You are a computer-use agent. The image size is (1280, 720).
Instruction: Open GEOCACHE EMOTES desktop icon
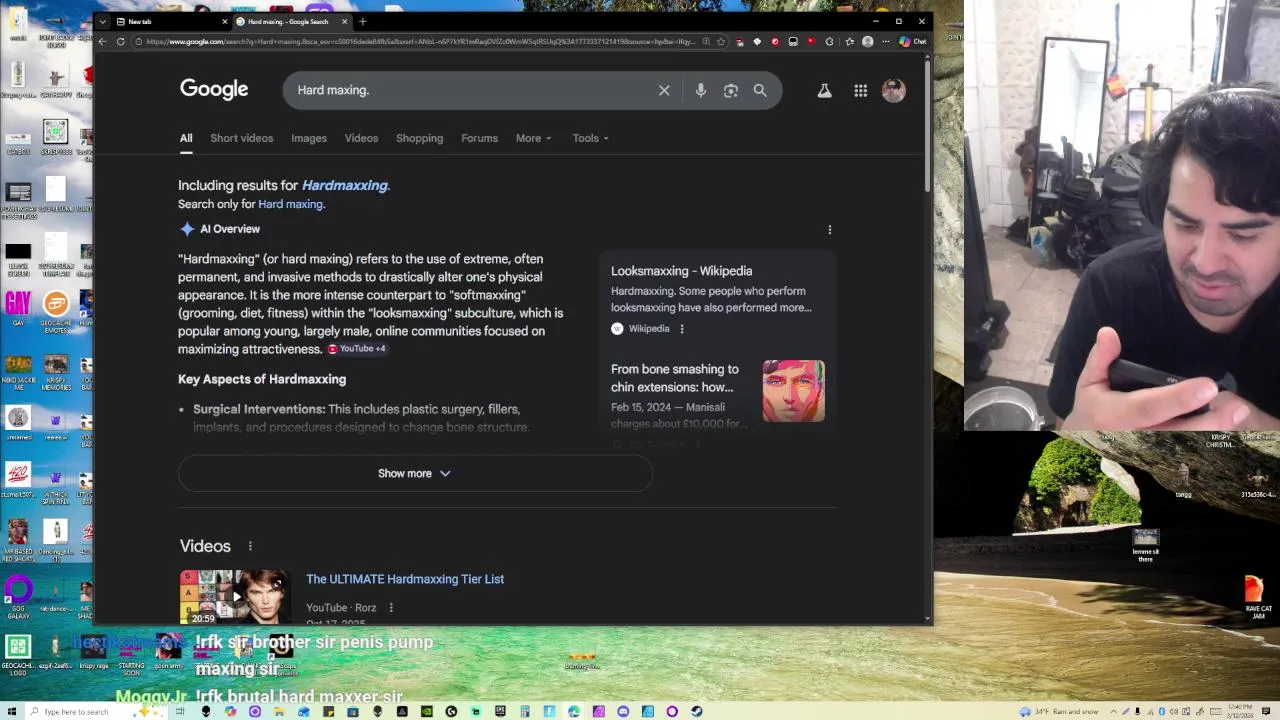55,310
